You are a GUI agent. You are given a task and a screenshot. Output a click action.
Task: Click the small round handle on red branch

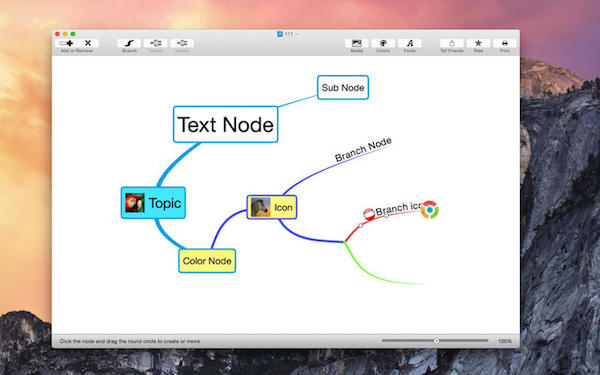[361, 225]
